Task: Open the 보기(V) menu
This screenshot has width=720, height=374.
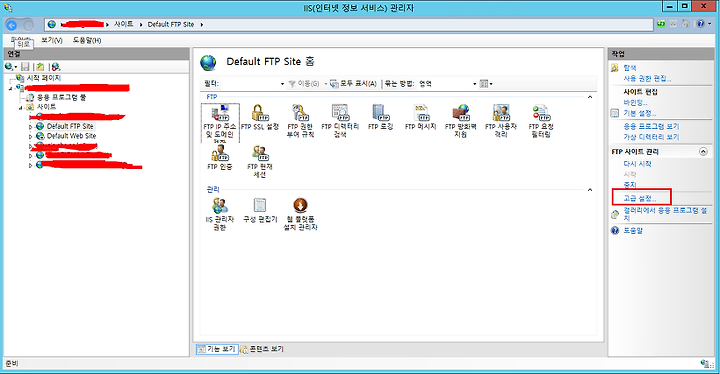Action: pos(51,40)
